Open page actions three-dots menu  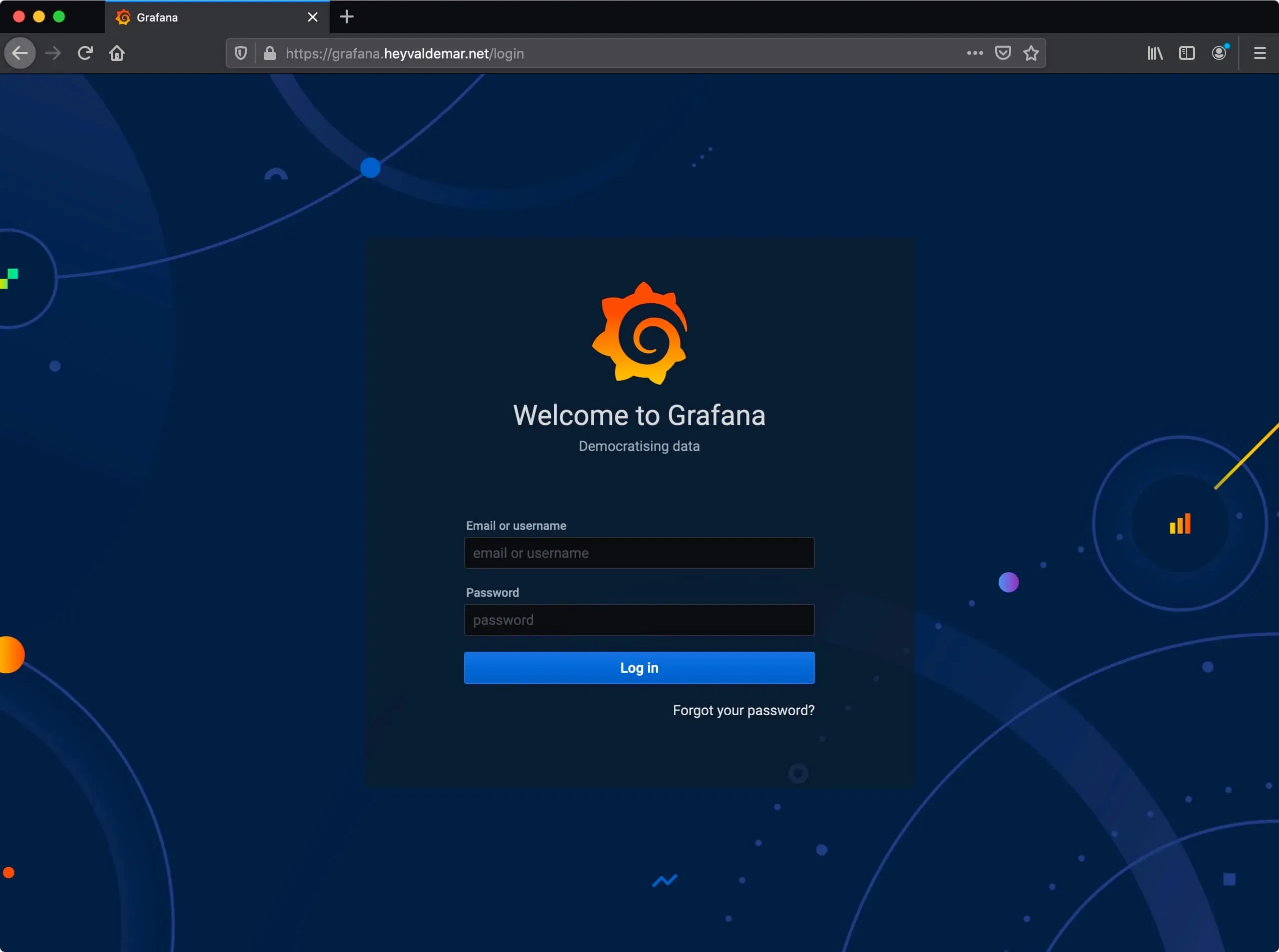point(975,53)
